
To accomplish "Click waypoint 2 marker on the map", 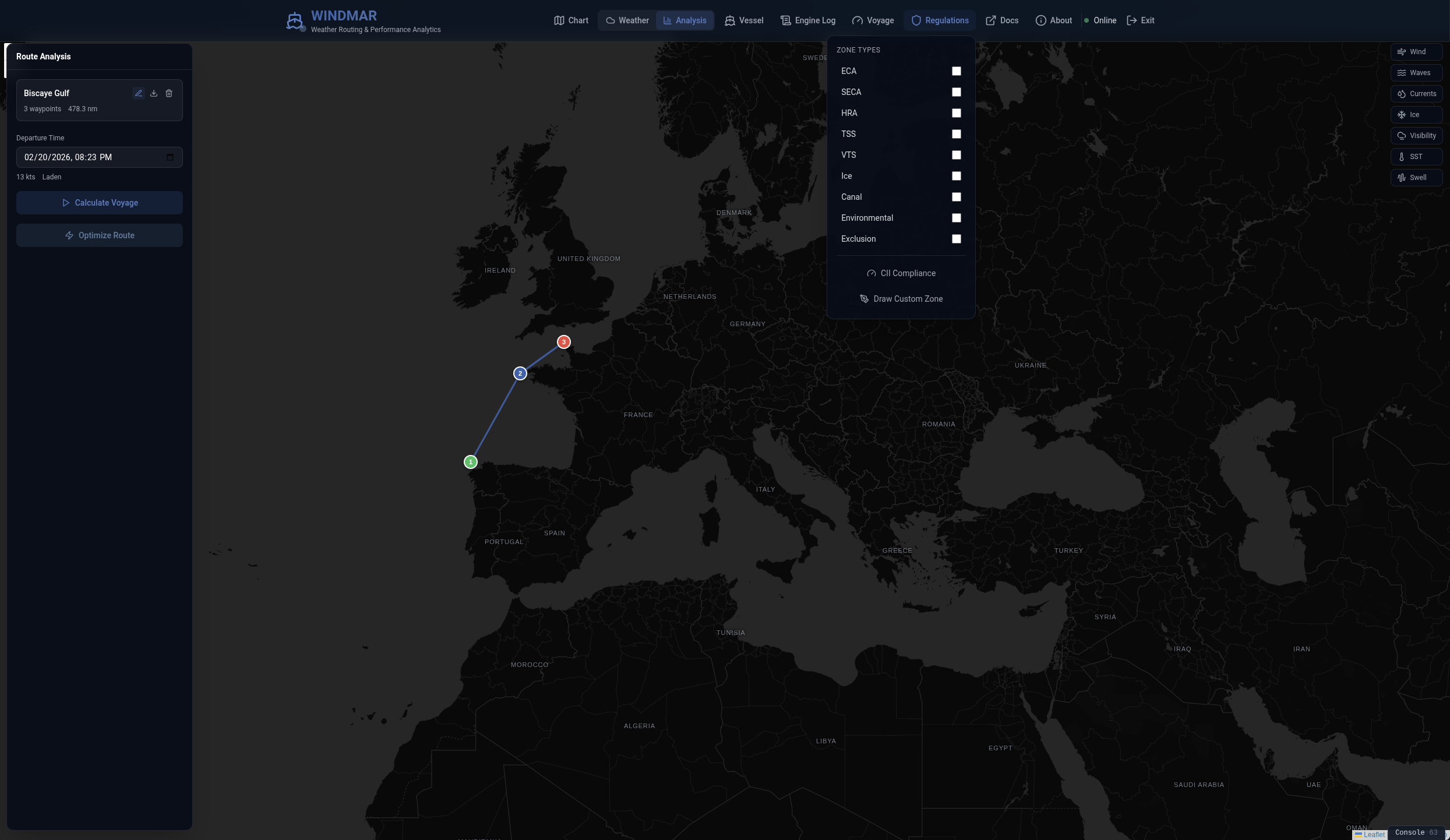I will coord(520,373).
